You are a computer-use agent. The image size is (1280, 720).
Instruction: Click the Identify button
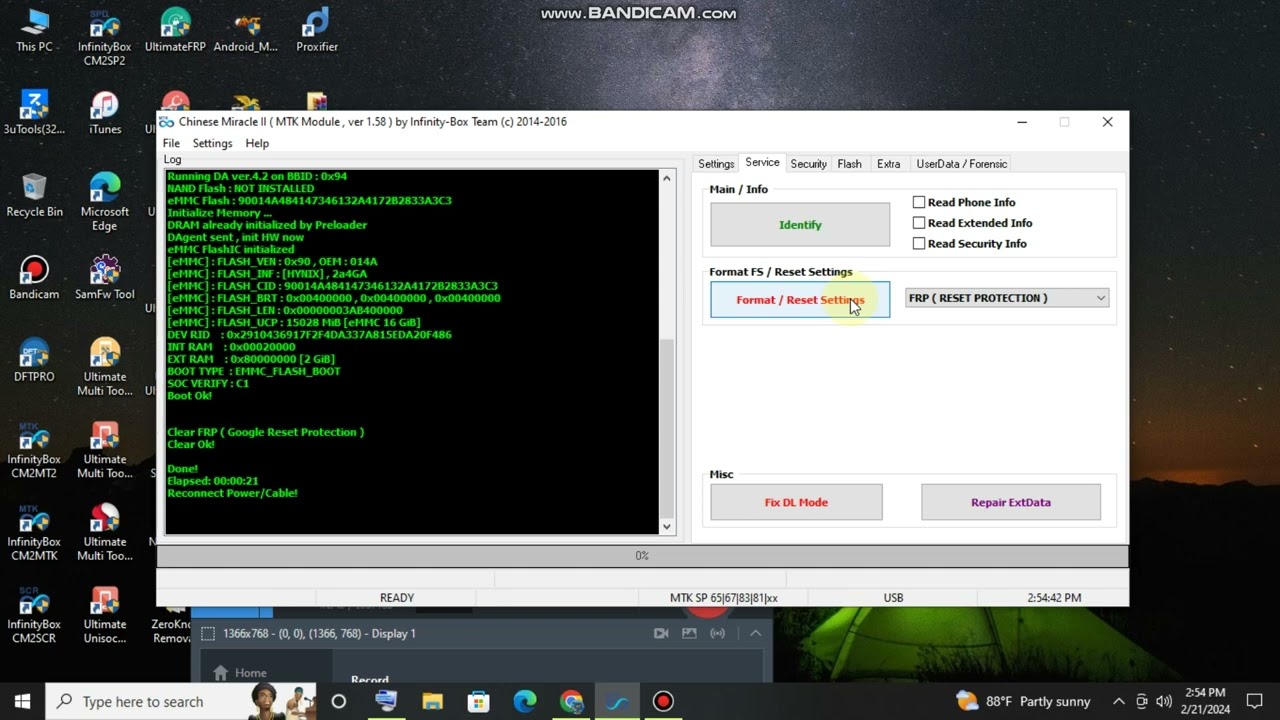coord(800,225)
